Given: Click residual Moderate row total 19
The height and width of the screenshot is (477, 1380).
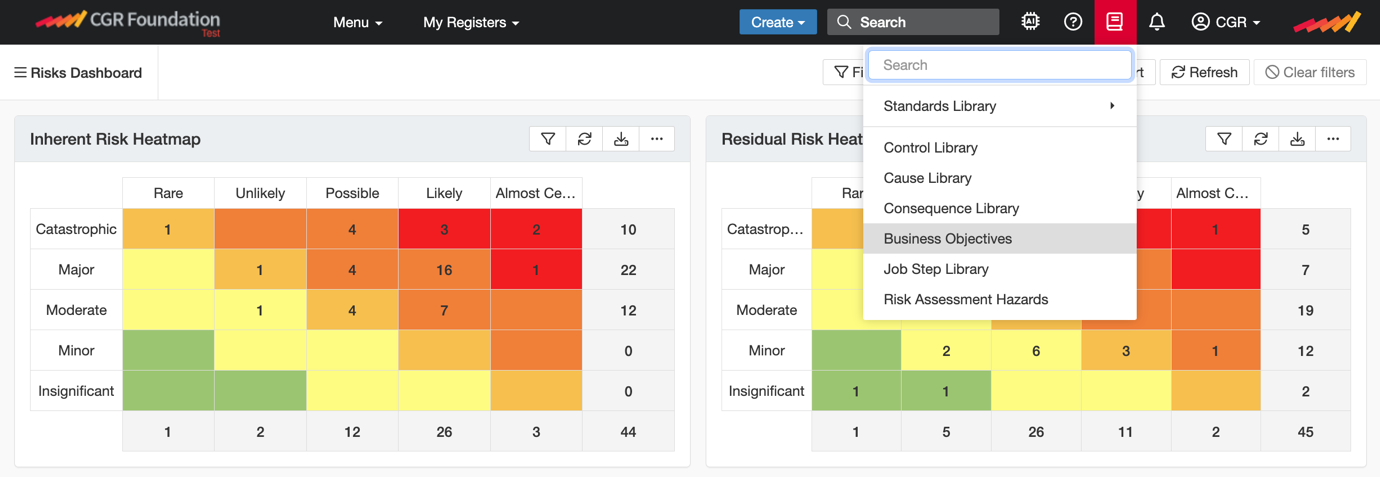Looking at the screenshot, I should (x=1305, y=310).
